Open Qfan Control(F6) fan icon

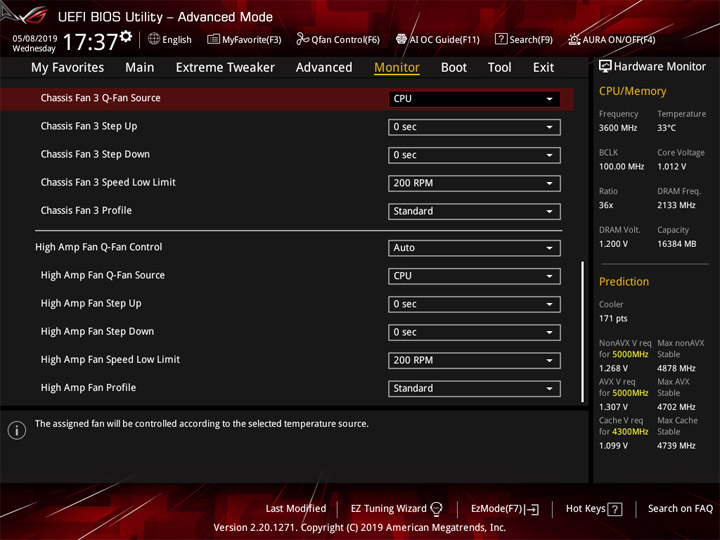pos(302,39)
